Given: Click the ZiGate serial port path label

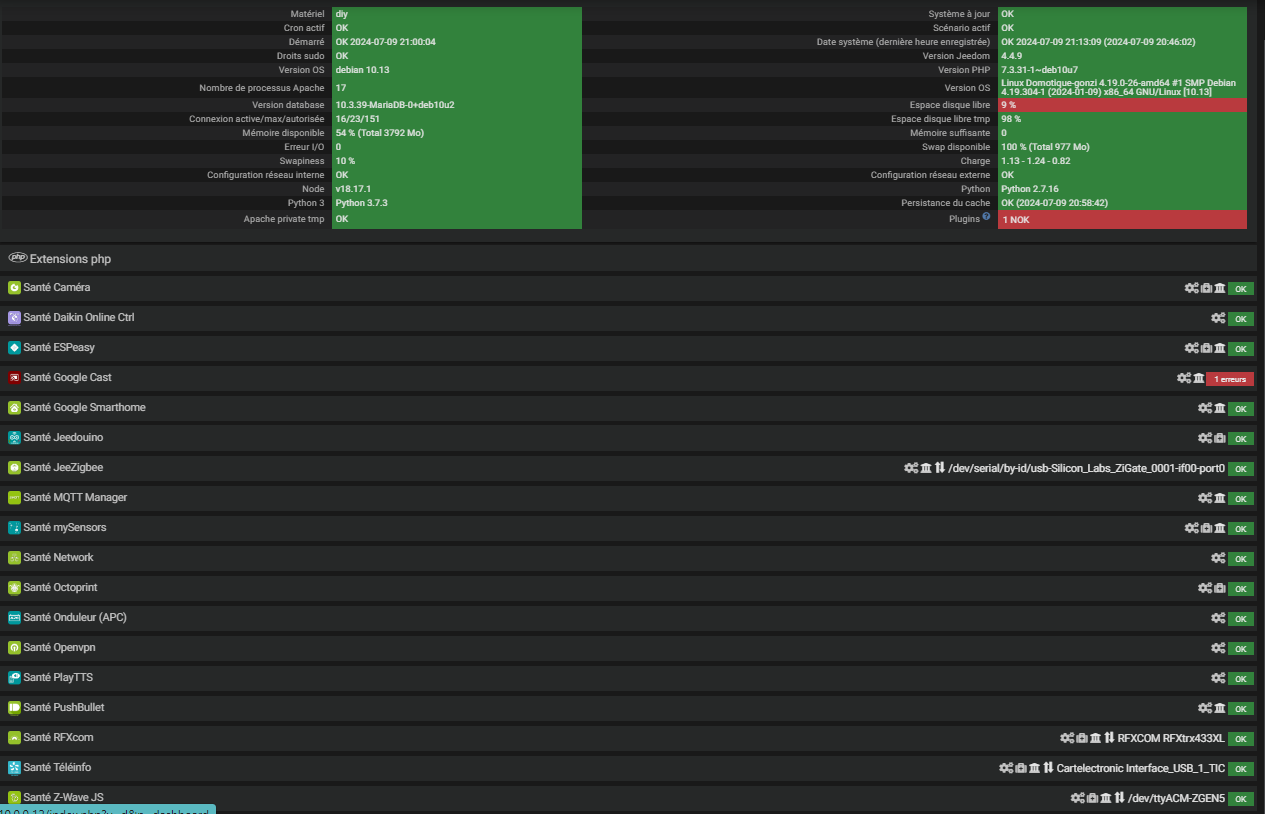Looking at the screenshot, I should point(1086,468).
